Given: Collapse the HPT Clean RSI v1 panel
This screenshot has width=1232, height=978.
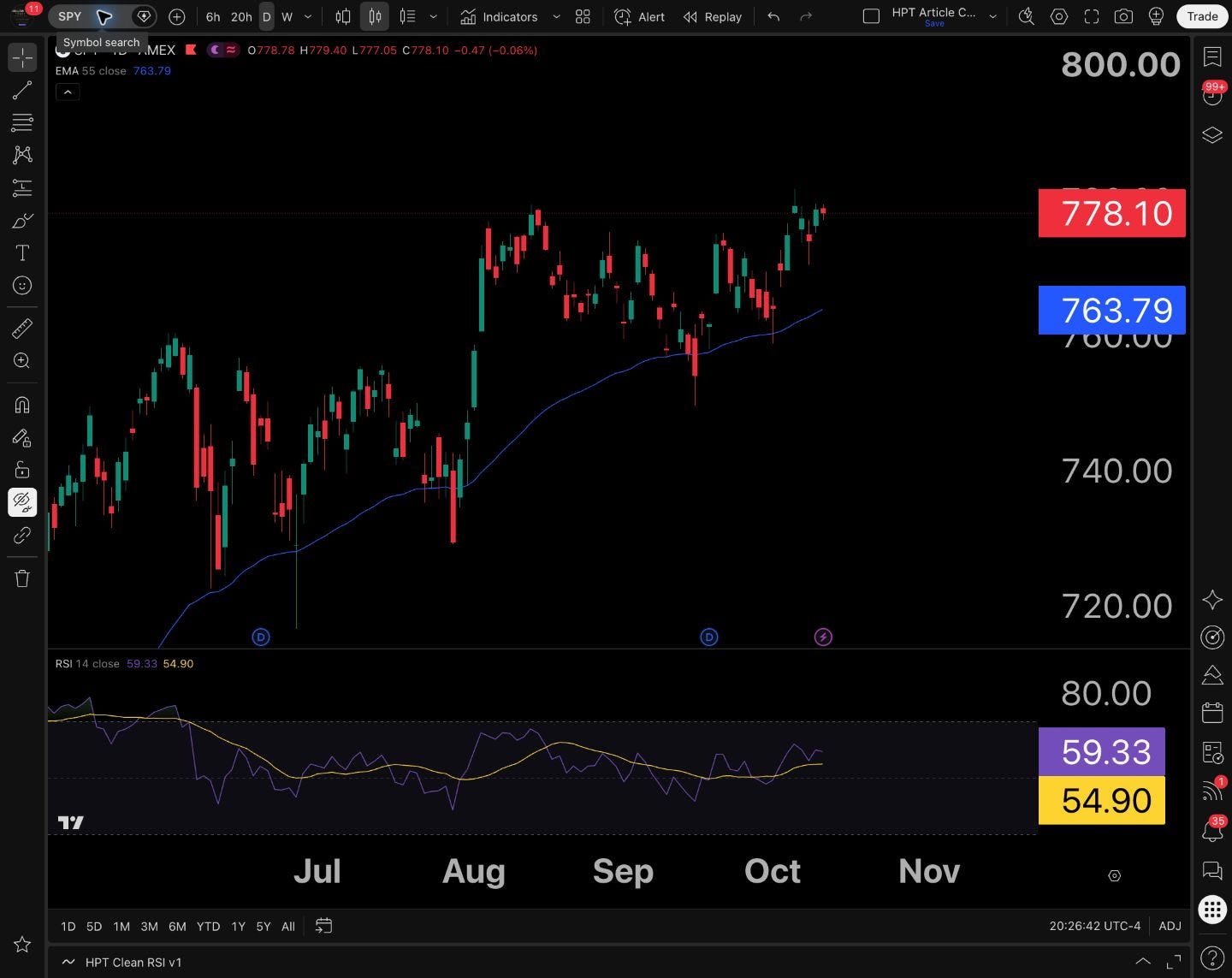Looking at the screenshot, I should click(x=1142, y=962).
